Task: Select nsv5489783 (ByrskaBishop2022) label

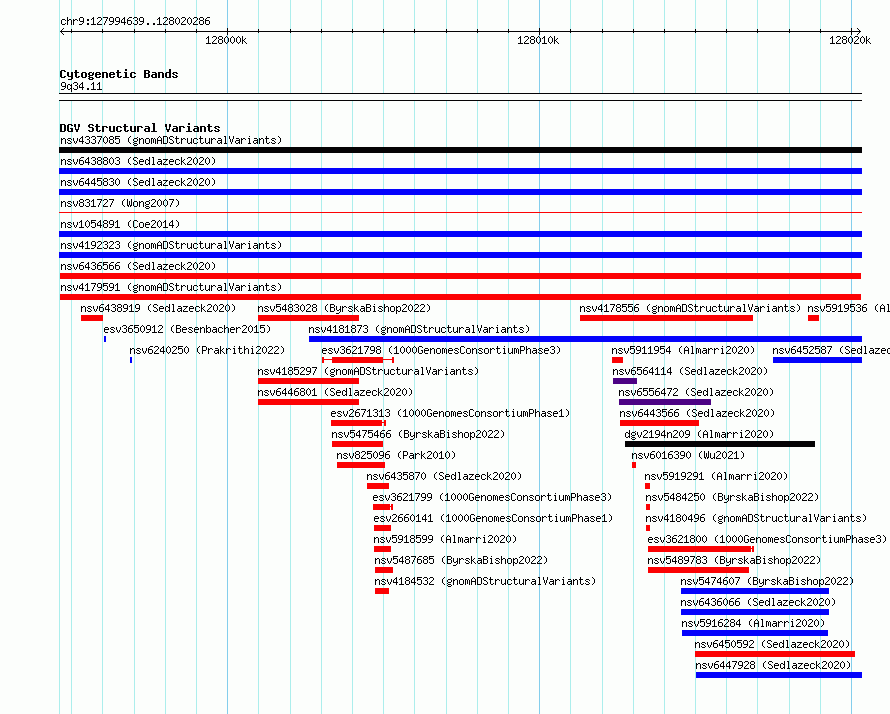Action: click(734, 560)
